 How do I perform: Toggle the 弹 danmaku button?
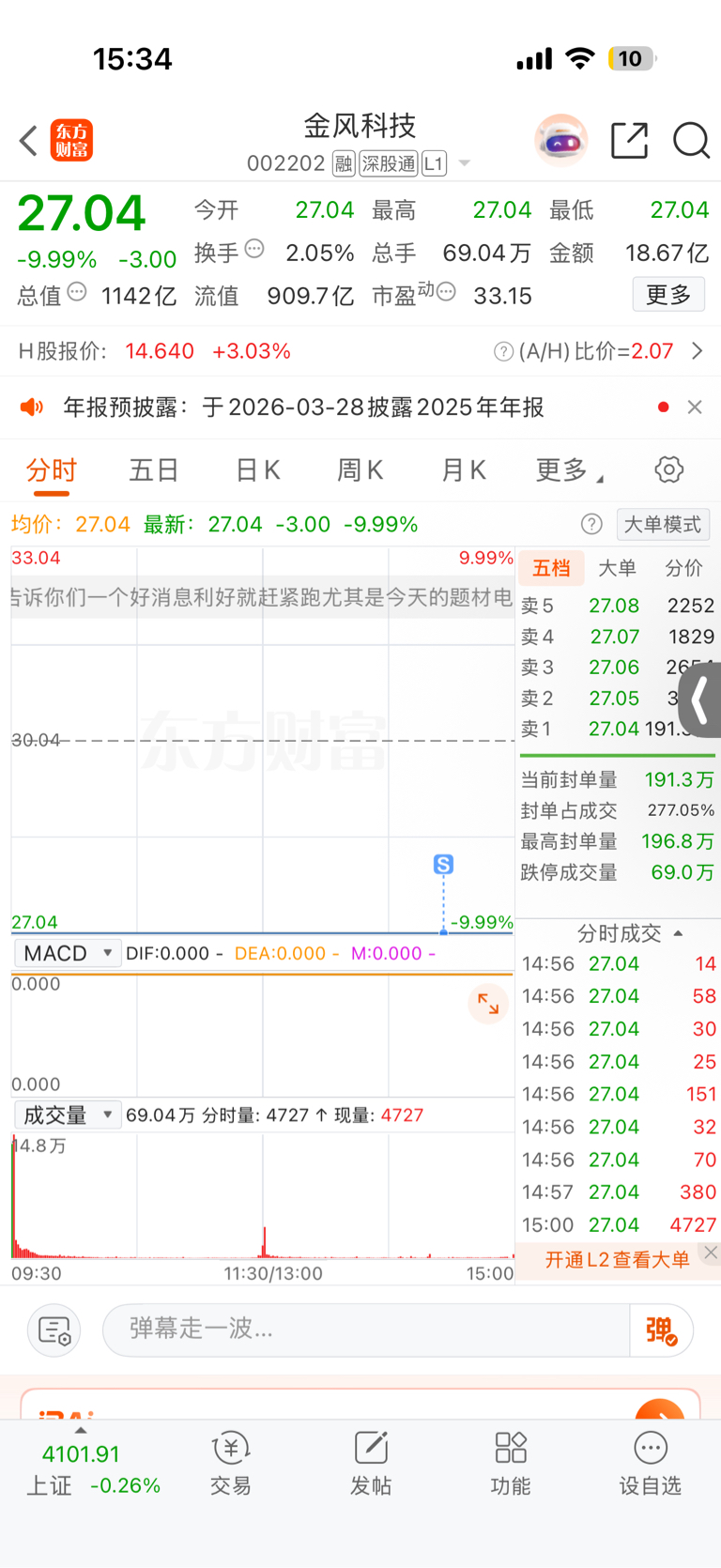pyautogui.click(x=661, y=1330)
